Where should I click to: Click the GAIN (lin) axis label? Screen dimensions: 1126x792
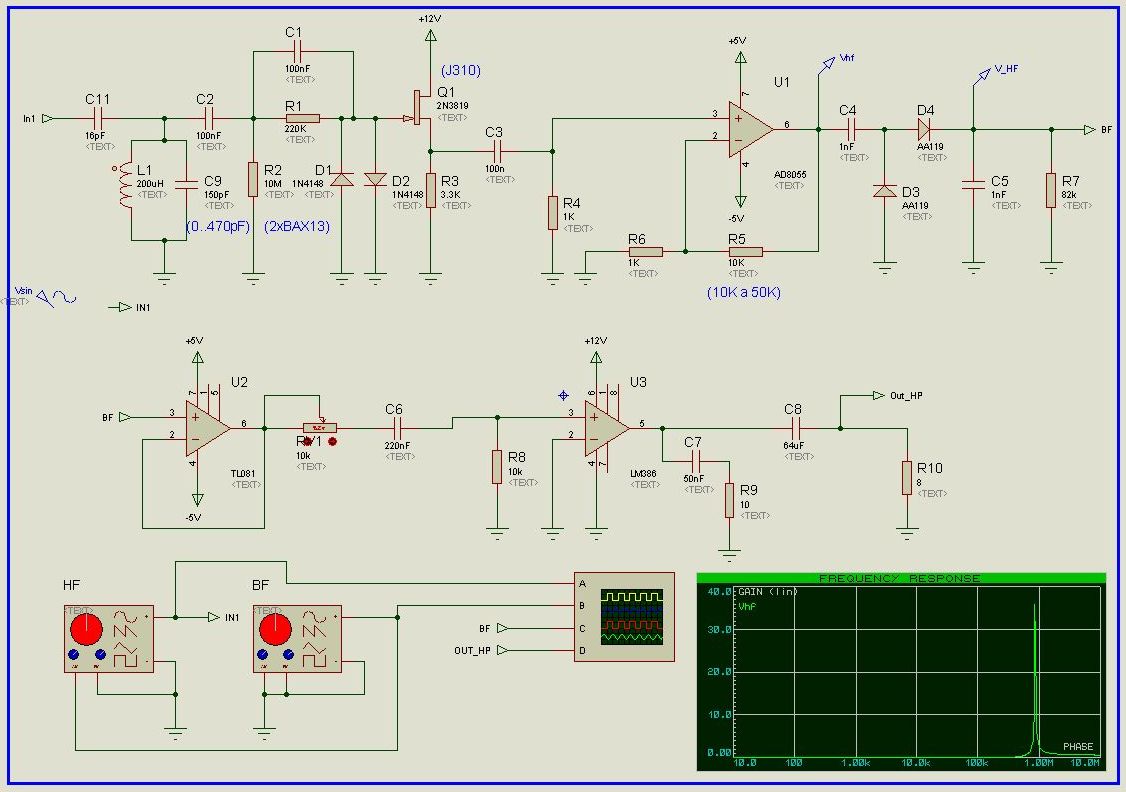(768, 592)
